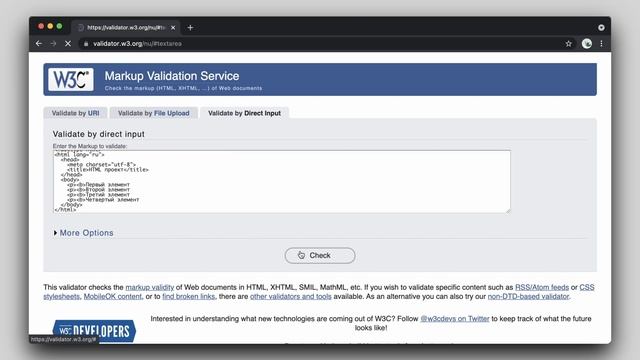Image resolution: width=640 pixels, height=360 pixels.
Task: Expand More Options section
Action: (x=84, y=233)
